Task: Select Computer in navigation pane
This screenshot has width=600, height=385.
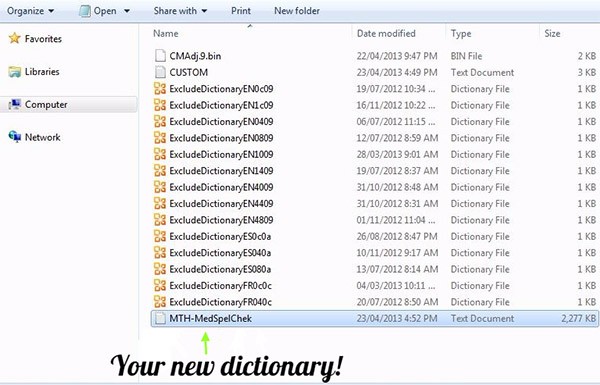Action: [46, 104]
